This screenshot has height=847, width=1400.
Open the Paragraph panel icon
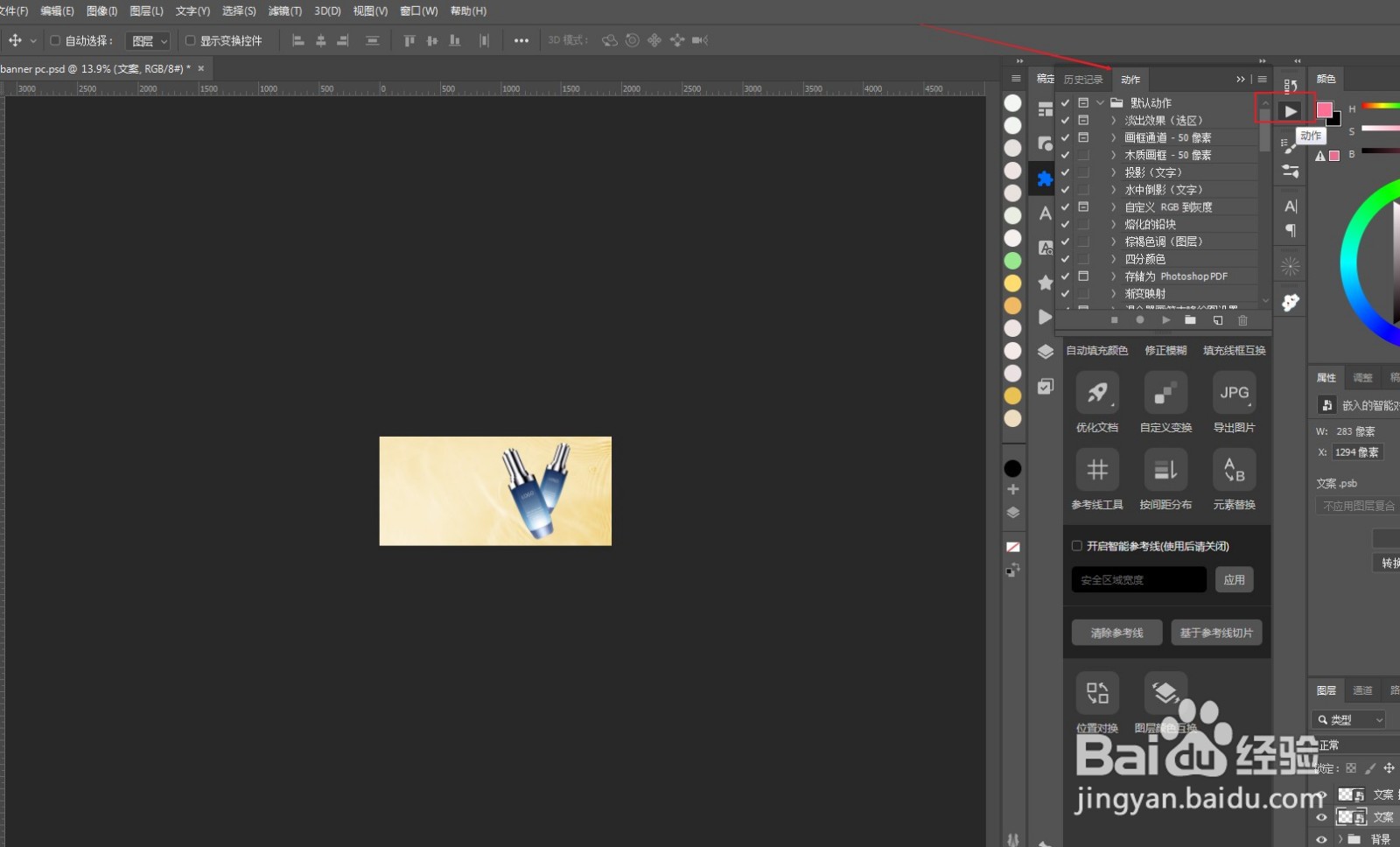[1290, 231]
